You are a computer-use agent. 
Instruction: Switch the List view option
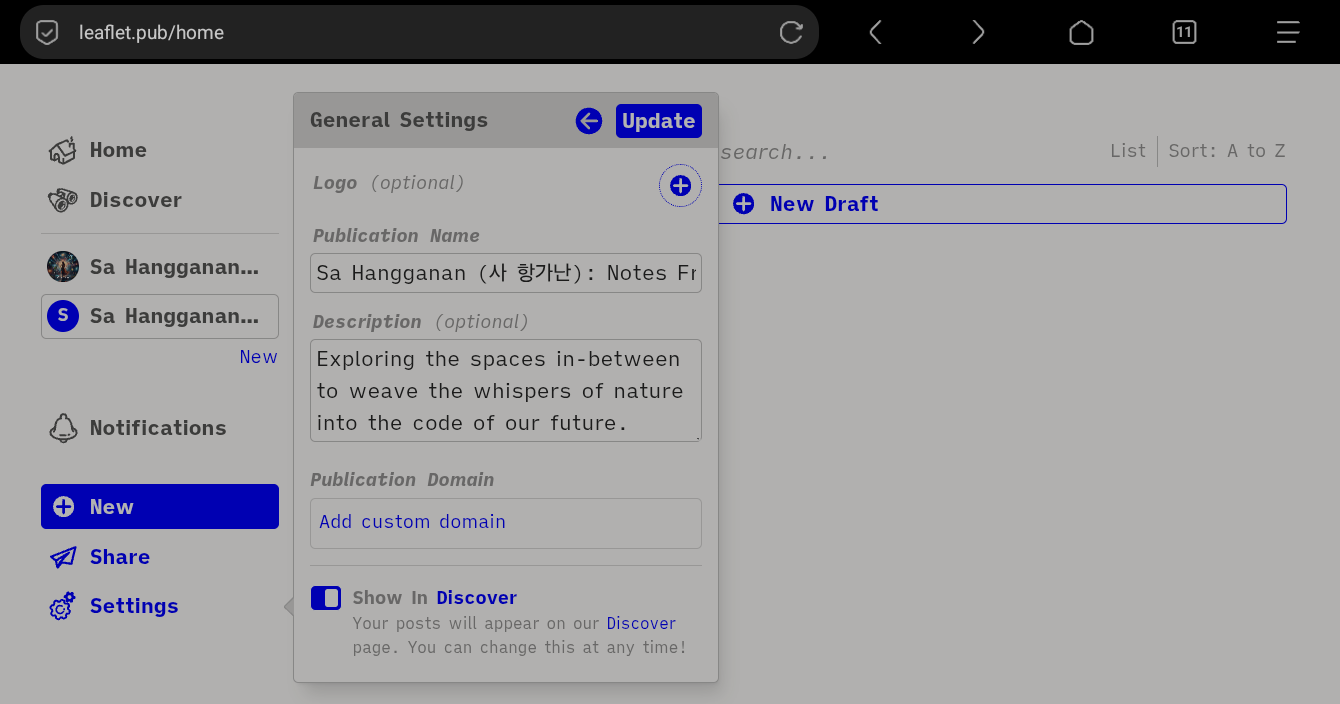[1127, 151]
